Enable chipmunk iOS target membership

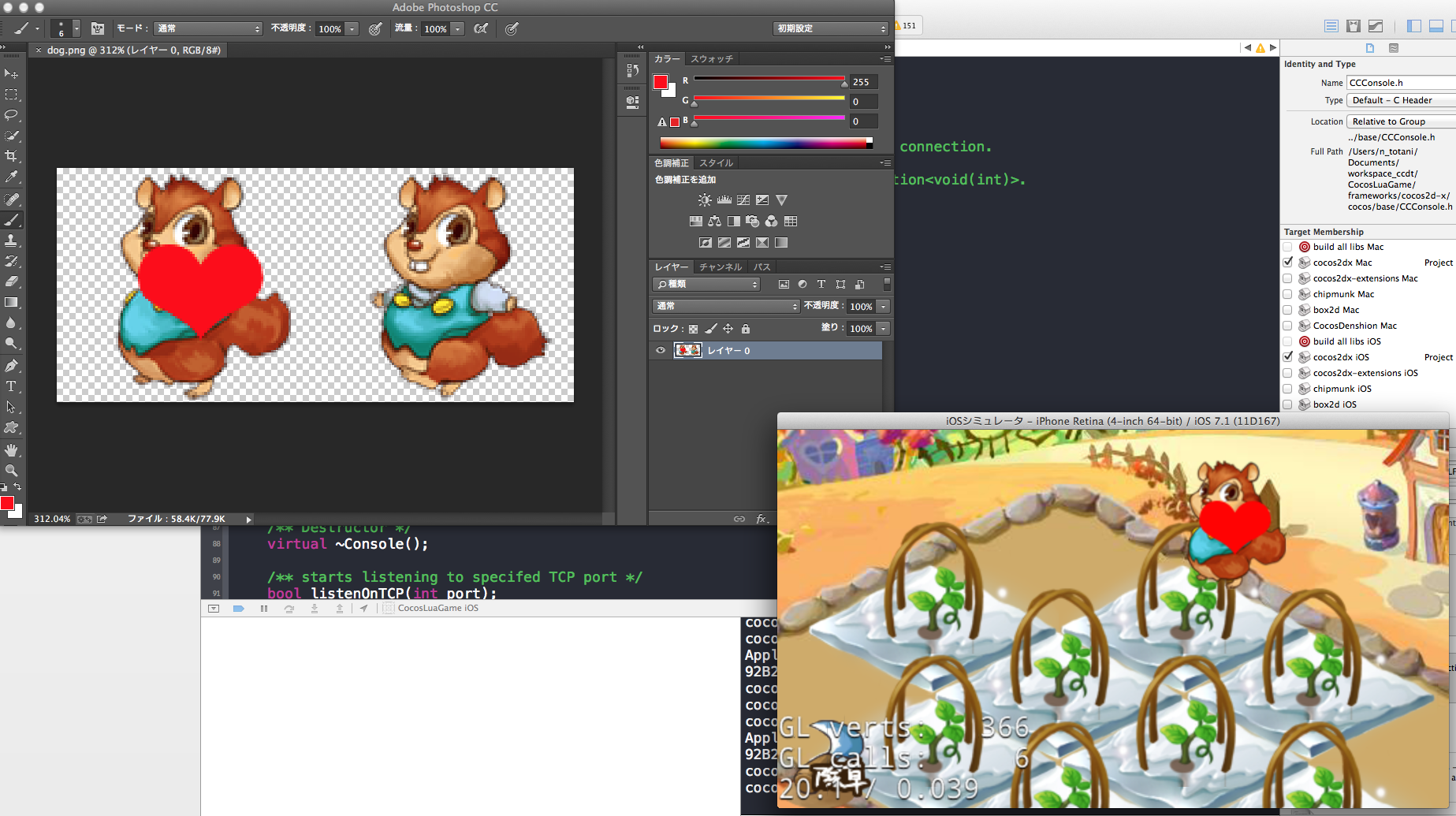1288,389
